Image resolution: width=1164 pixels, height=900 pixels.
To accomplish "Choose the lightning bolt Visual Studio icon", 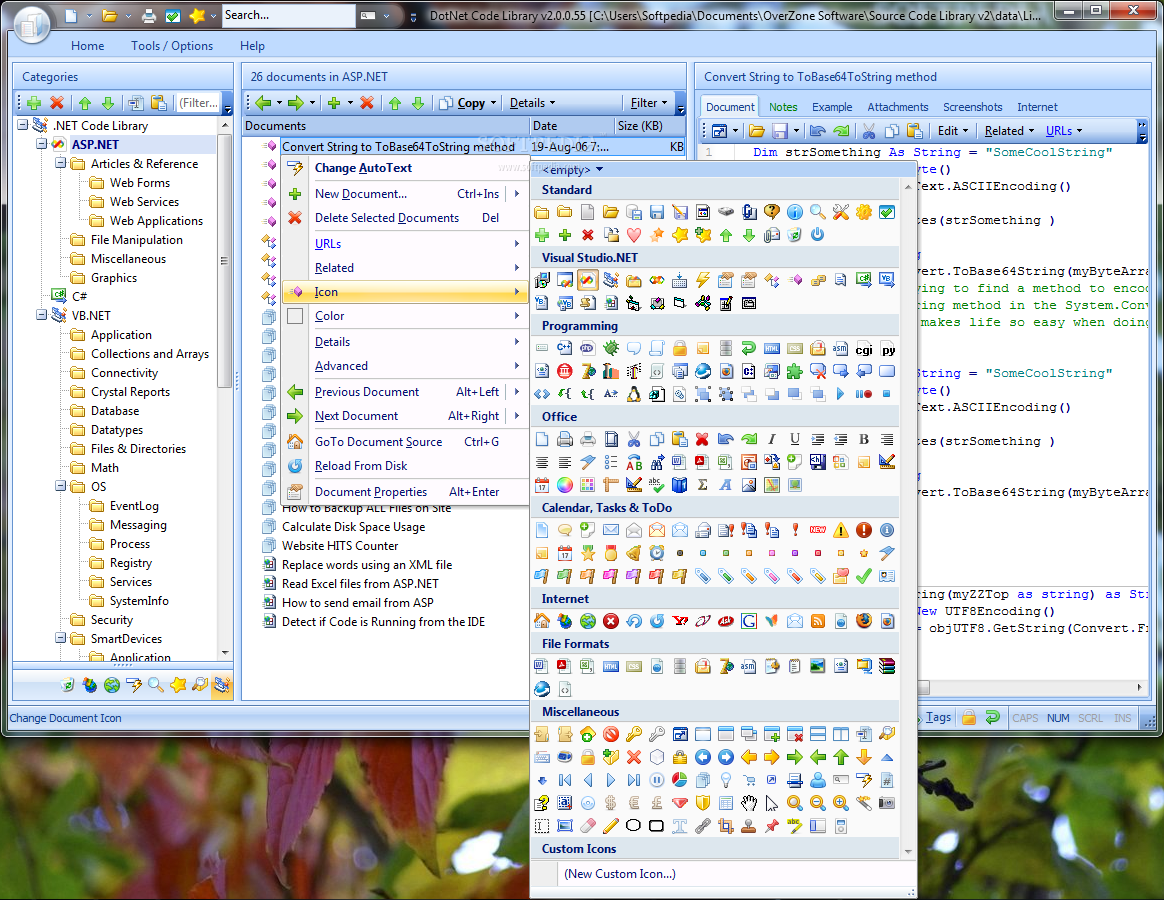I will pyautogui.click(x=702, y=280).
